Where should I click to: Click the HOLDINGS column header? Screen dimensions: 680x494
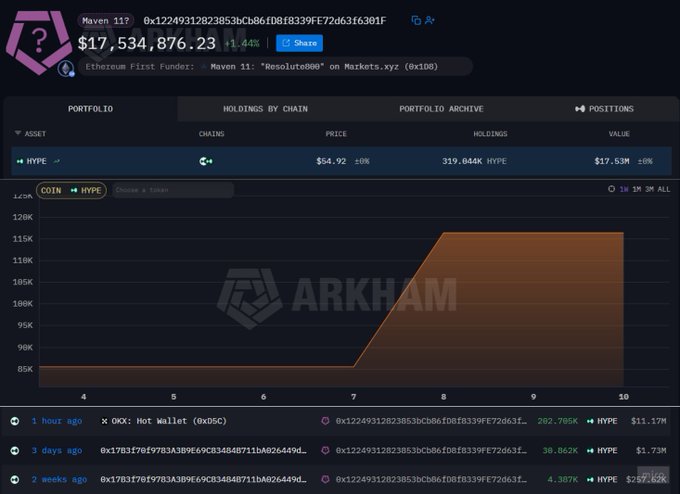click(490, 134)
